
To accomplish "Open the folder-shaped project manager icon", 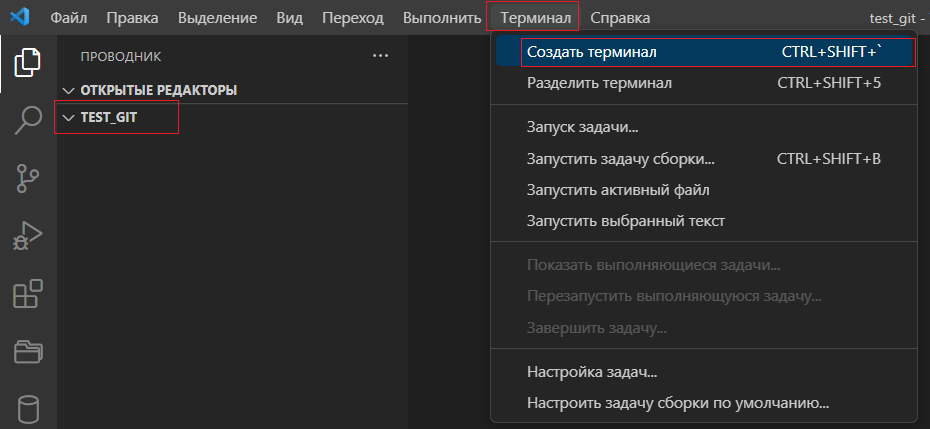I will click(28, 351).
